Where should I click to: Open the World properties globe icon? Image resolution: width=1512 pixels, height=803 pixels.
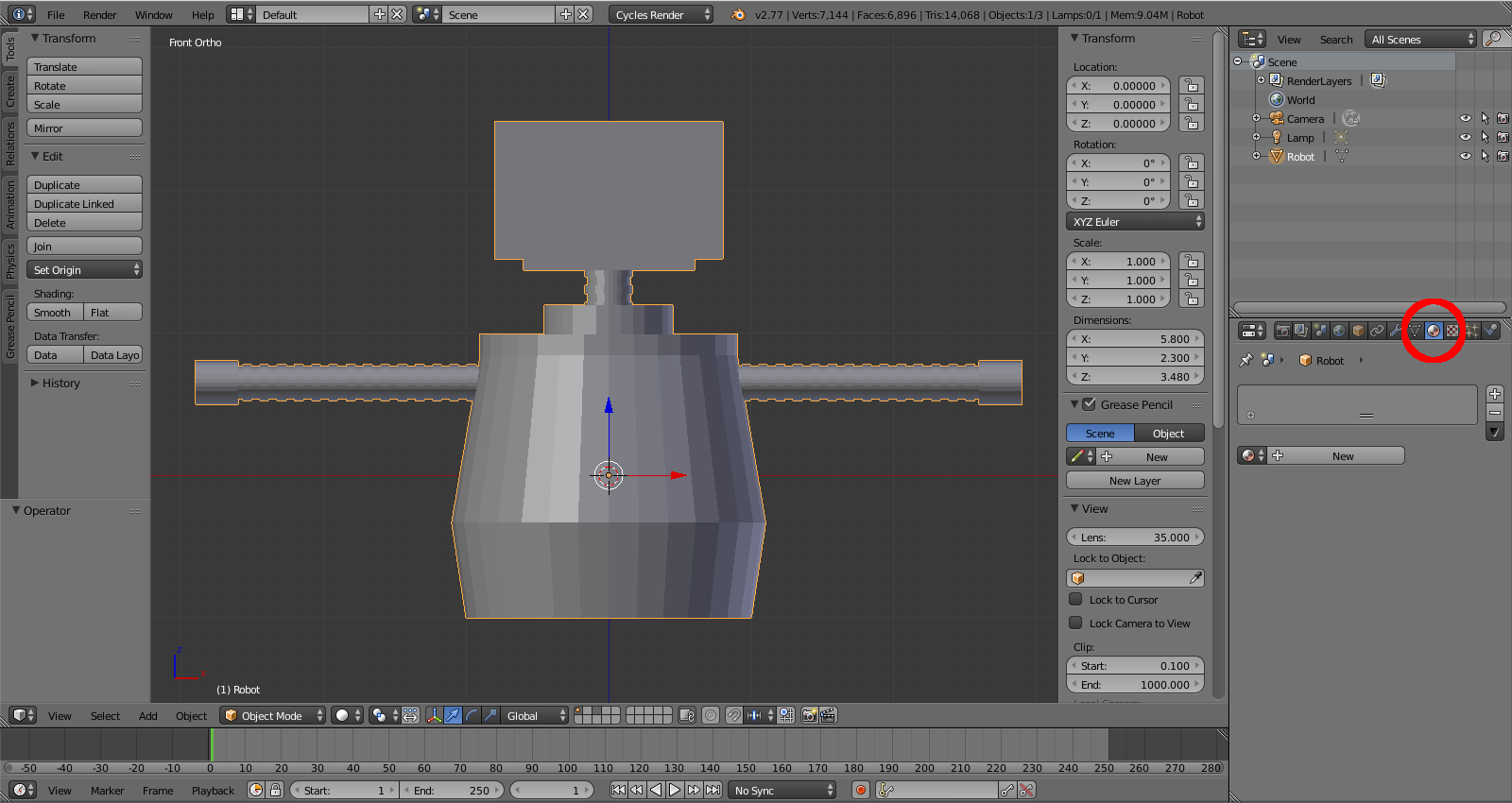(x=1339, y=331)
